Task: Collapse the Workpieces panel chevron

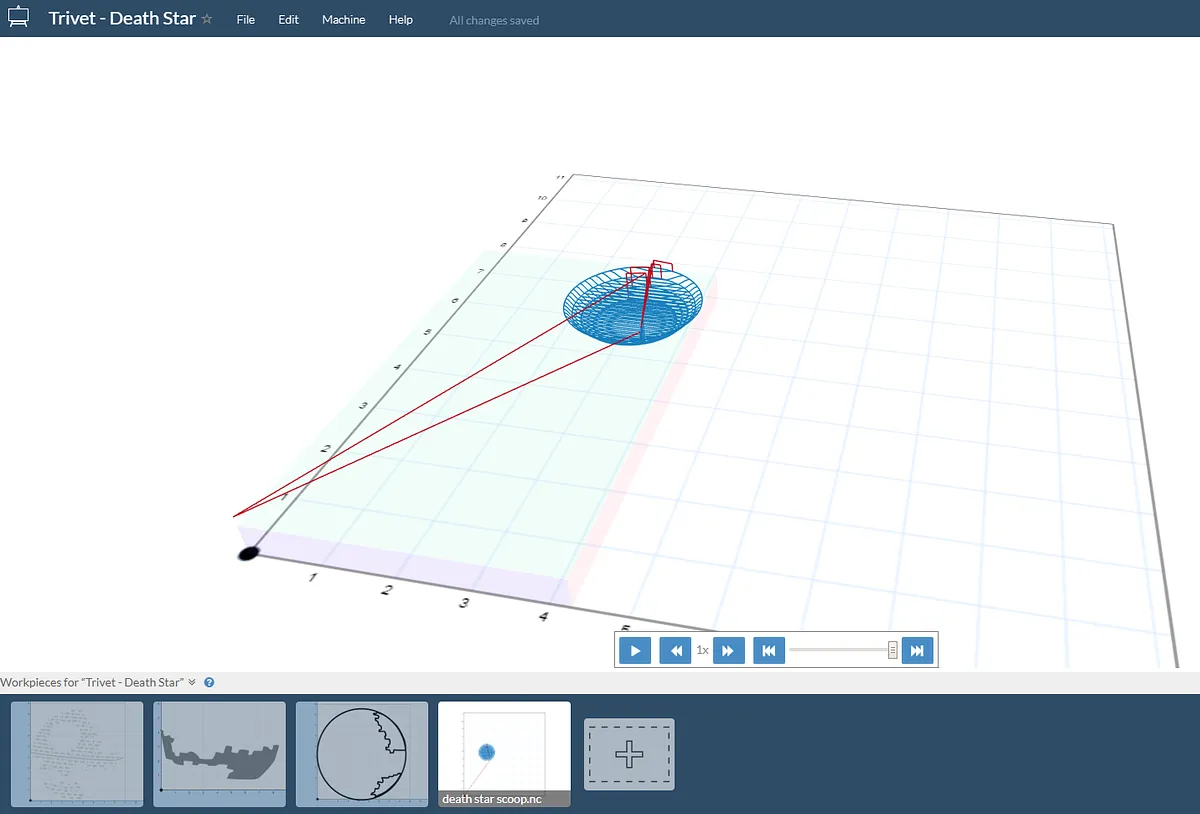Action: (x=192, y=682)
